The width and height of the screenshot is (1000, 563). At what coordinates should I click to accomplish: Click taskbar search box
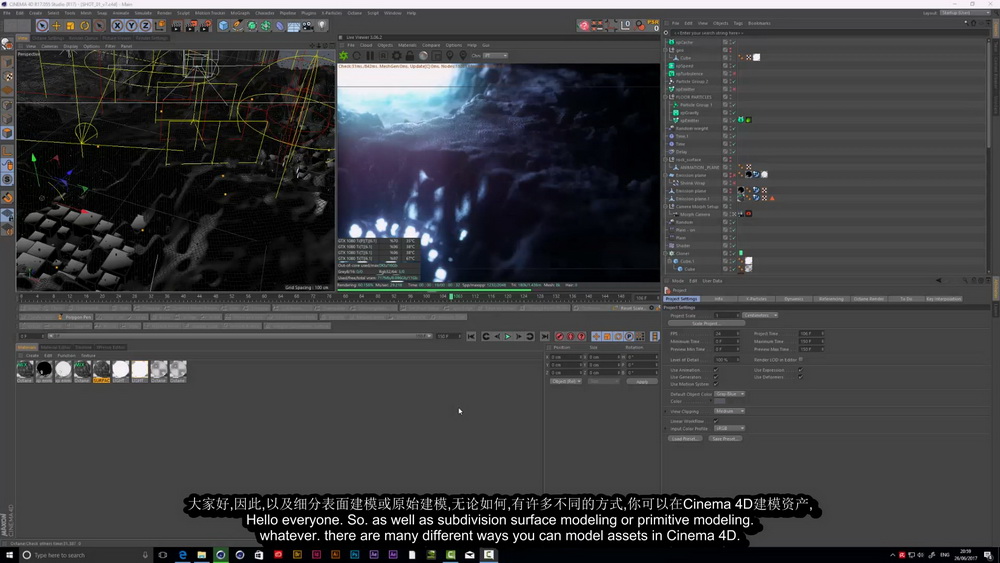[85, 555]
